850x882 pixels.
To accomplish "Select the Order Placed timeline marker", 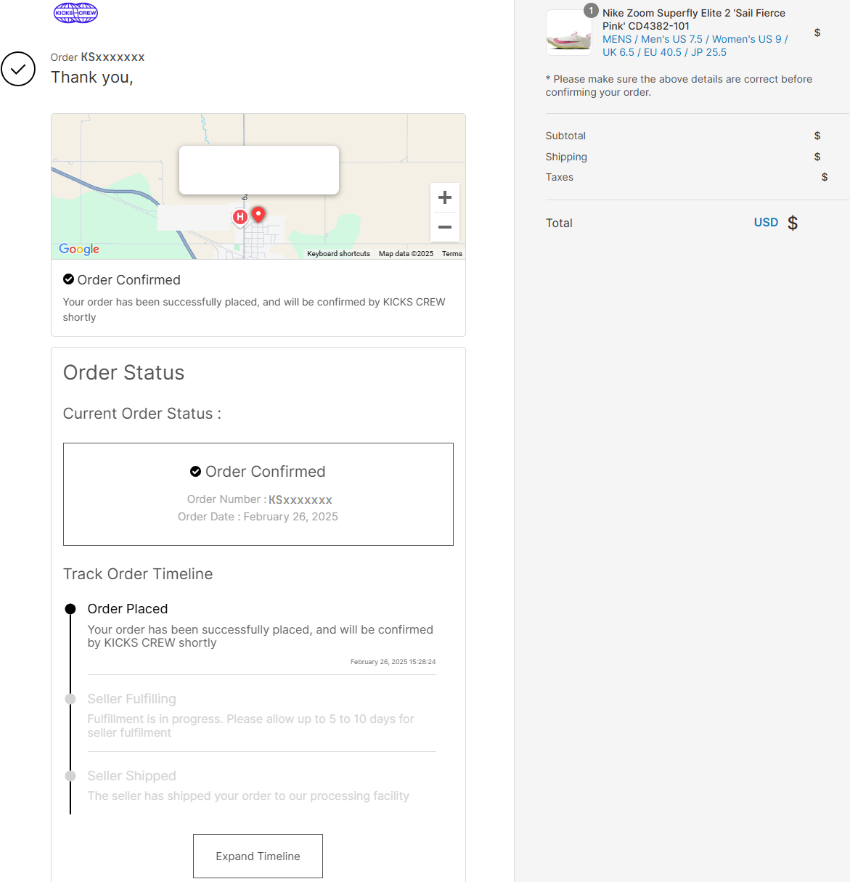I will coord(70,609).
